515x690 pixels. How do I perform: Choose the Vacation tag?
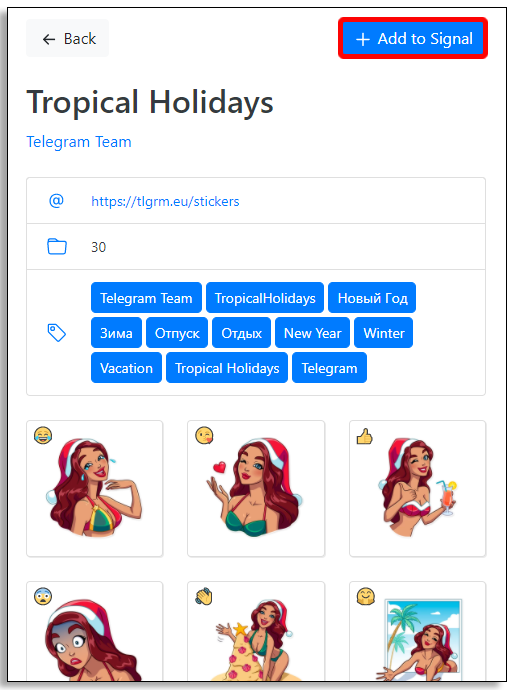tap(126, 368)
